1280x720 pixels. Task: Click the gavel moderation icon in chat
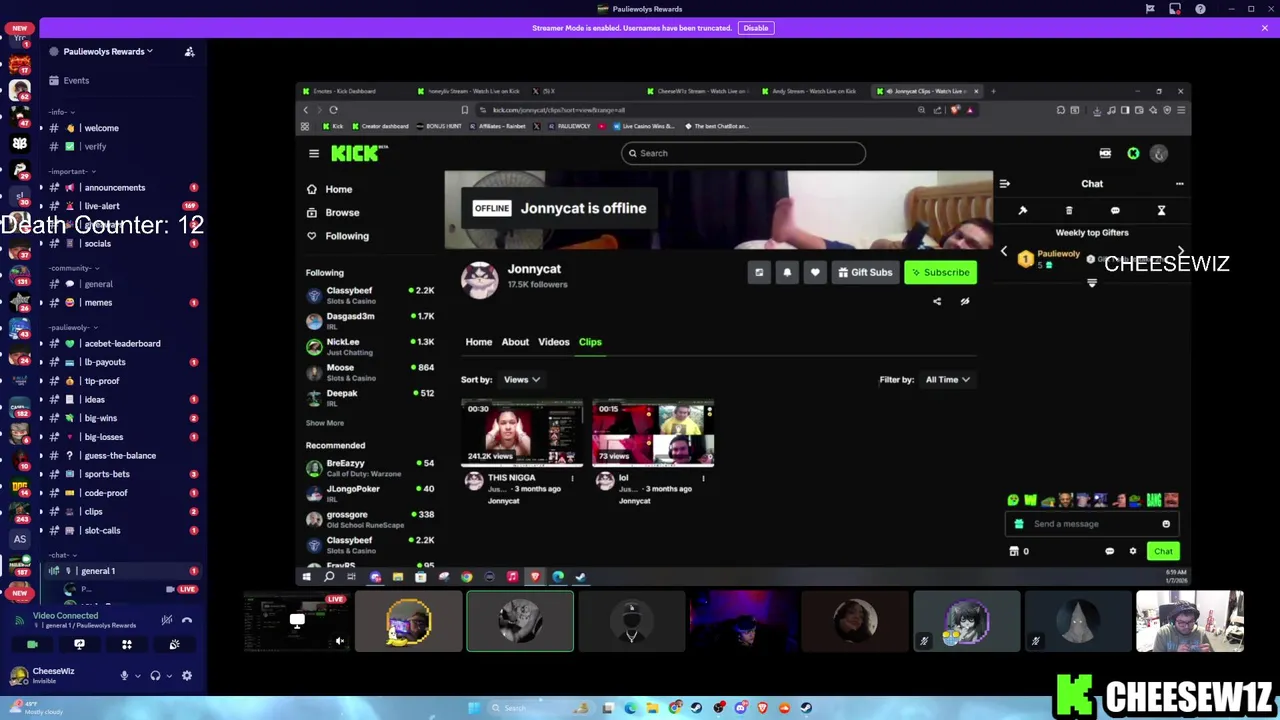point(1023,211)
